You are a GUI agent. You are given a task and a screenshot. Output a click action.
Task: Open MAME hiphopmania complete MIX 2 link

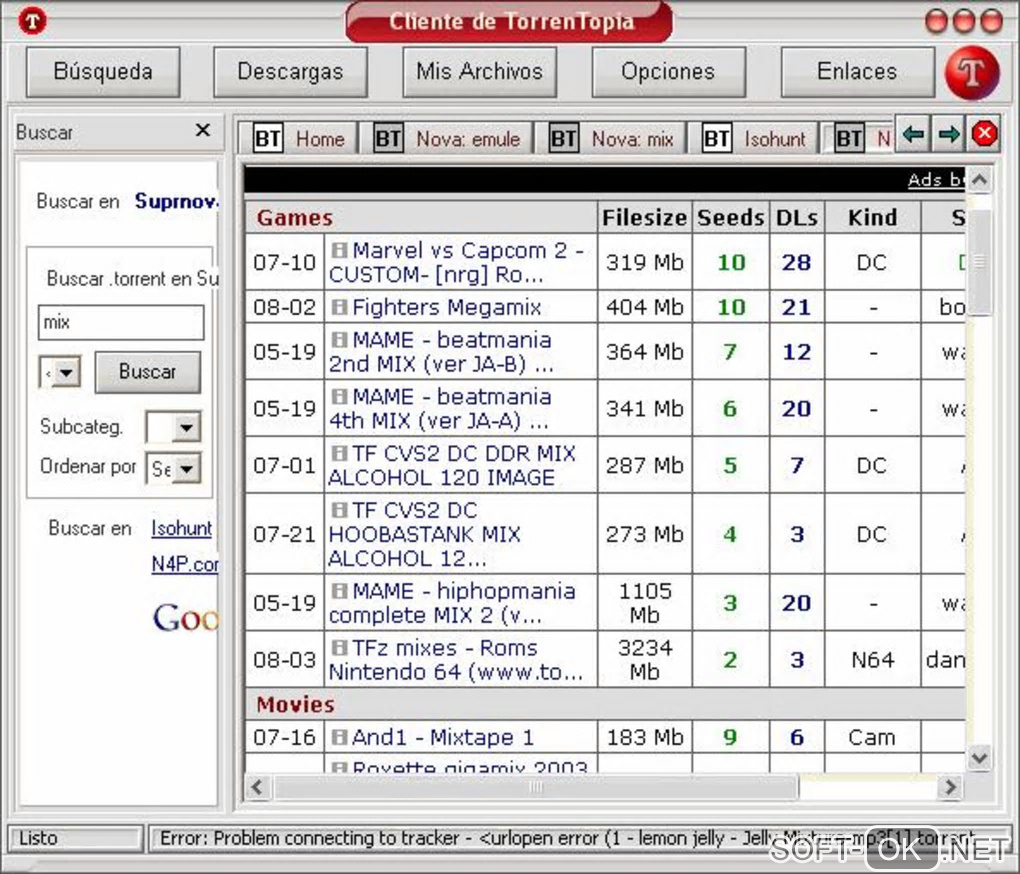(453, 603)
